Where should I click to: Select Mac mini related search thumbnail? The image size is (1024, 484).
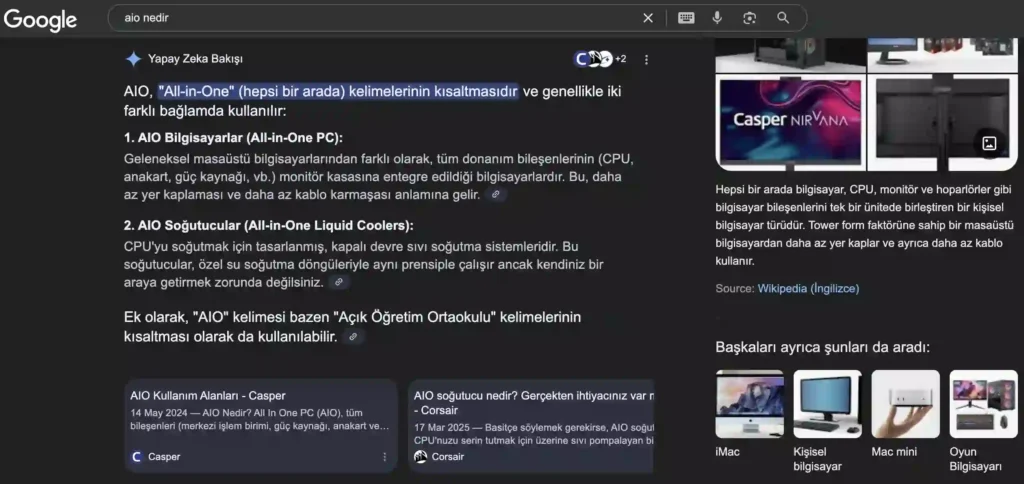[x=906, y=404]
